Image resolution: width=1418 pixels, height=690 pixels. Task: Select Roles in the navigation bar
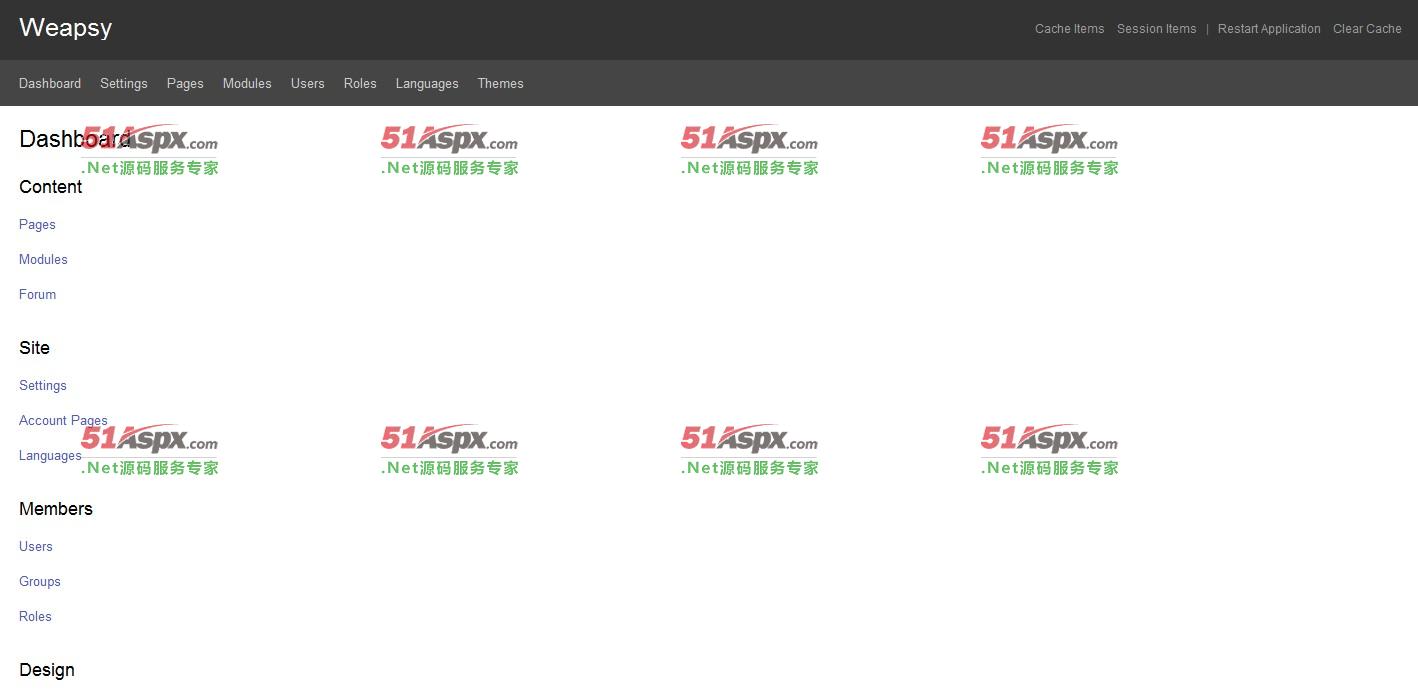(360, 83)
